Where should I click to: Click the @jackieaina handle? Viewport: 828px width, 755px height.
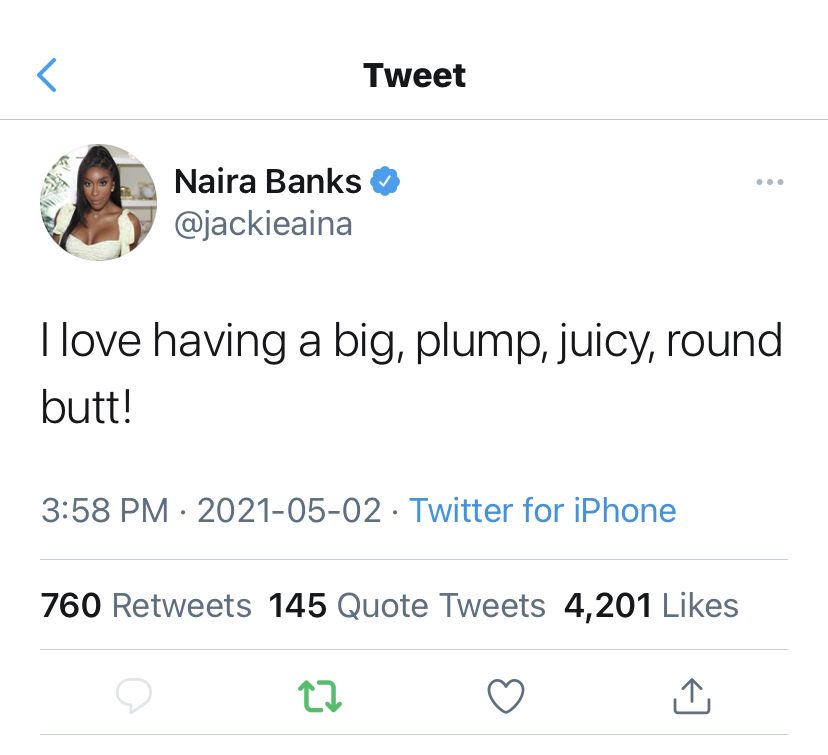click(x=263, y=224)
